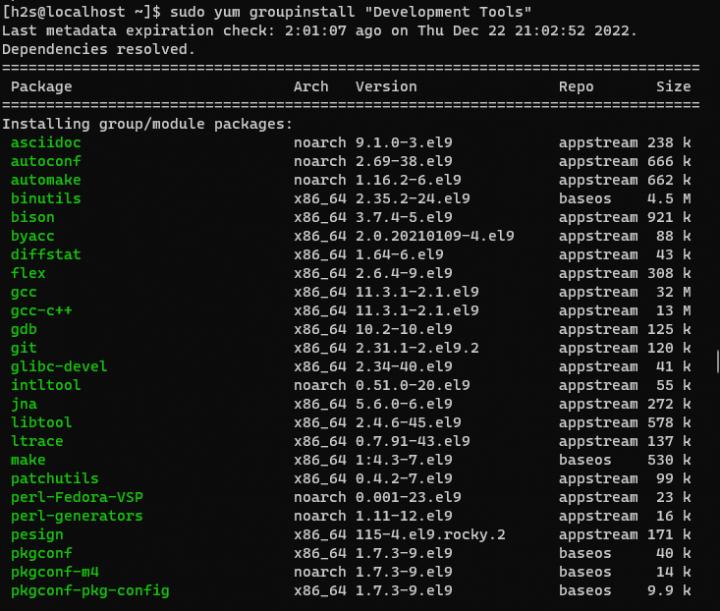Click the Version column header
Image resolution: width=720 pixels, height=611 pixels.
point(386,87)
